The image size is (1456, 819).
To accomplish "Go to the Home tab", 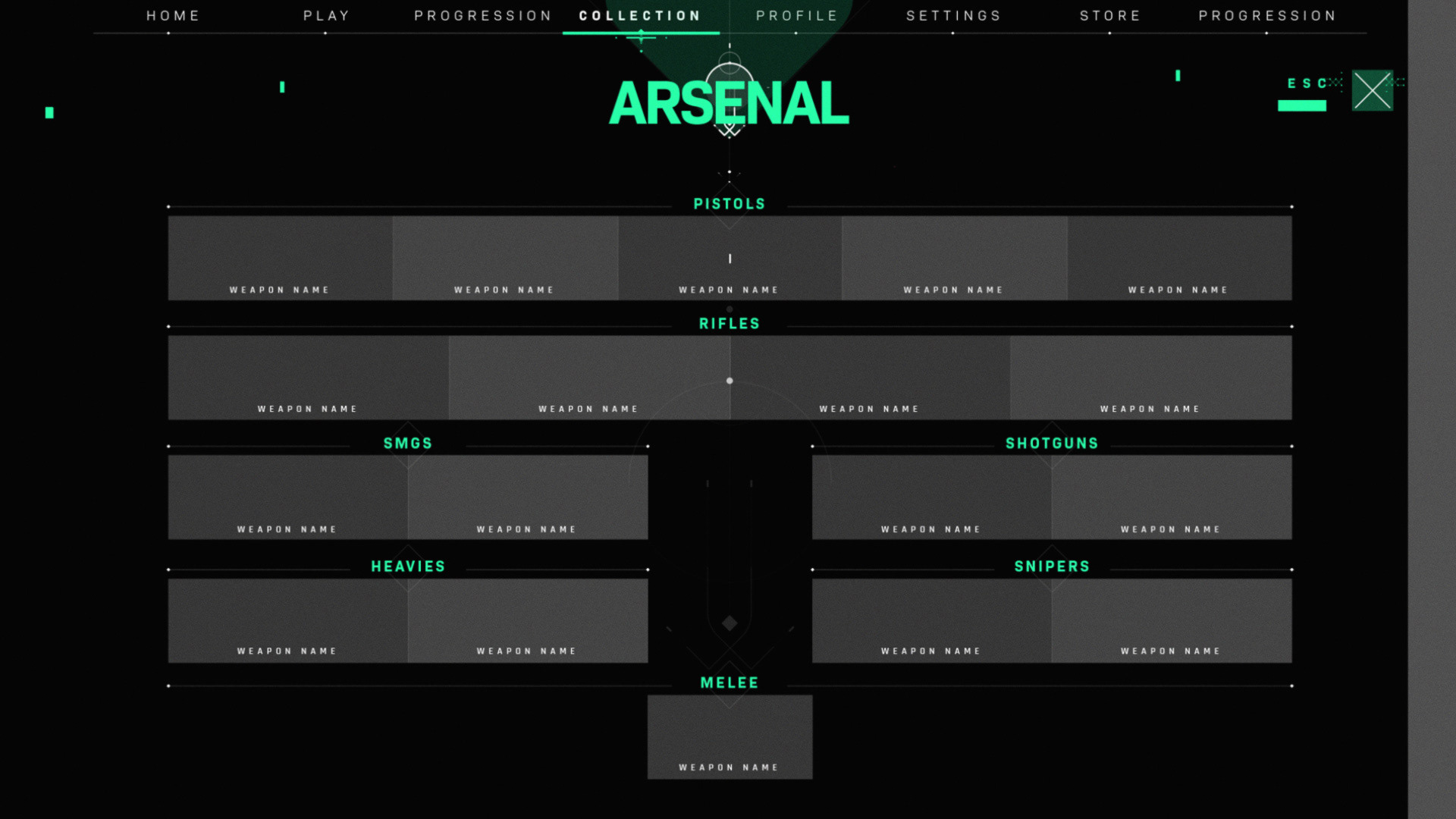I will (173, 16).
